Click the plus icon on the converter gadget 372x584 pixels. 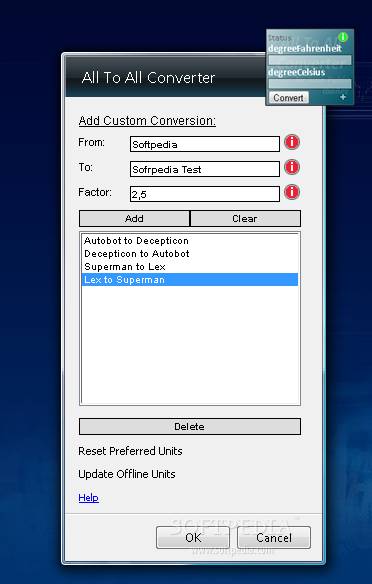pos(343,97)
